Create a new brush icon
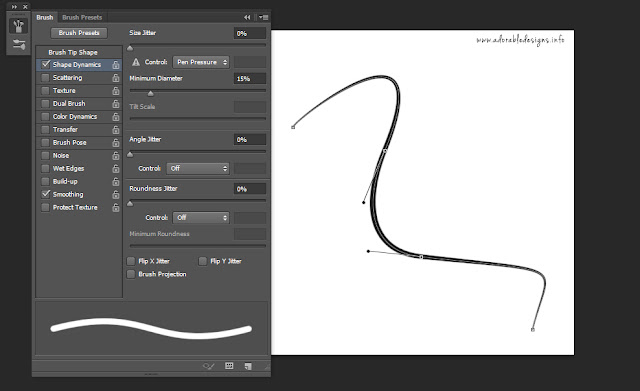This screenshot has height=391, width=640. [x=248, y=366]
